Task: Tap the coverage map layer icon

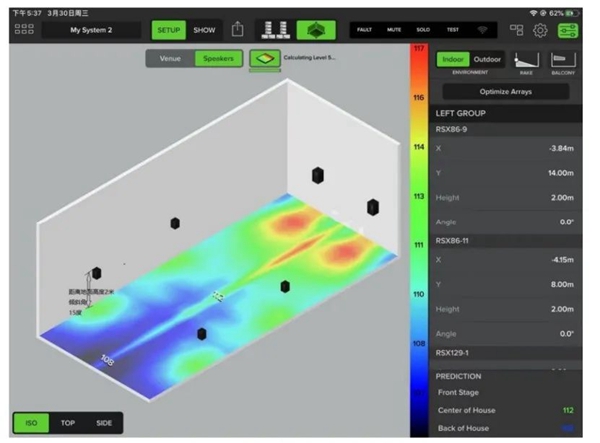Action: pos(264,59)
